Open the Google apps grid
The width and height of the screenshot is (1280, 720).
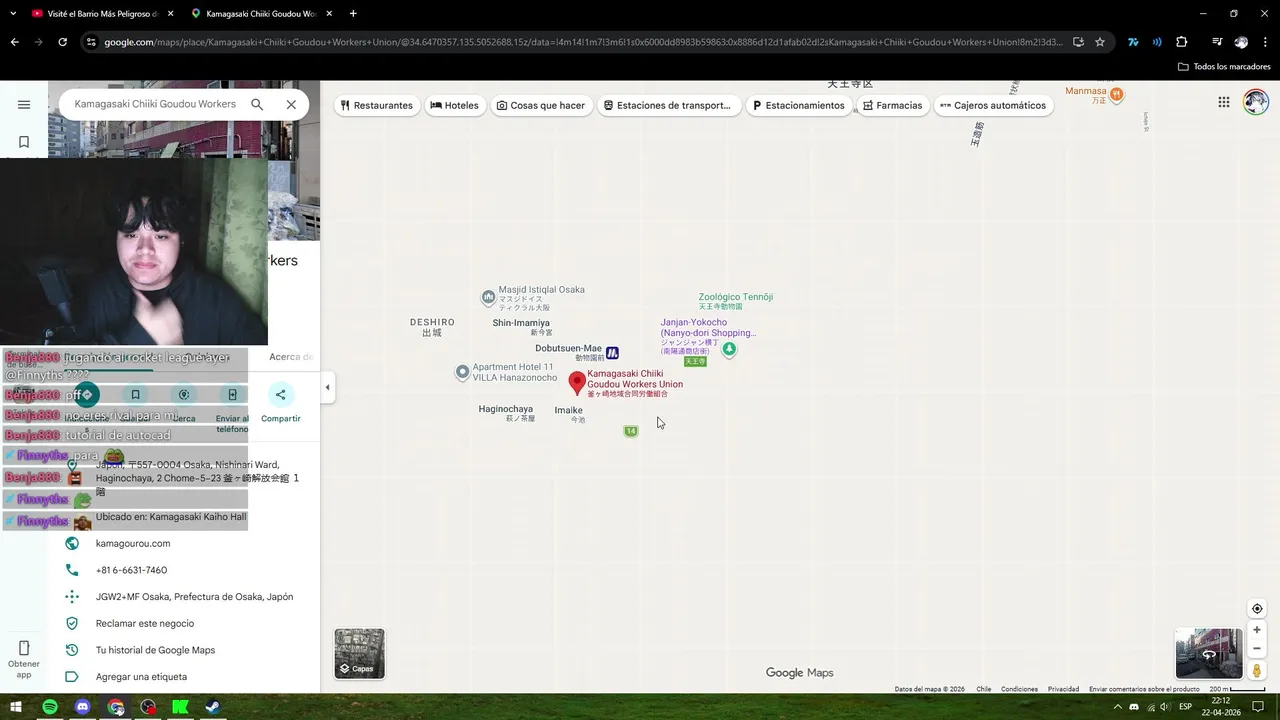pos(1224,102)
